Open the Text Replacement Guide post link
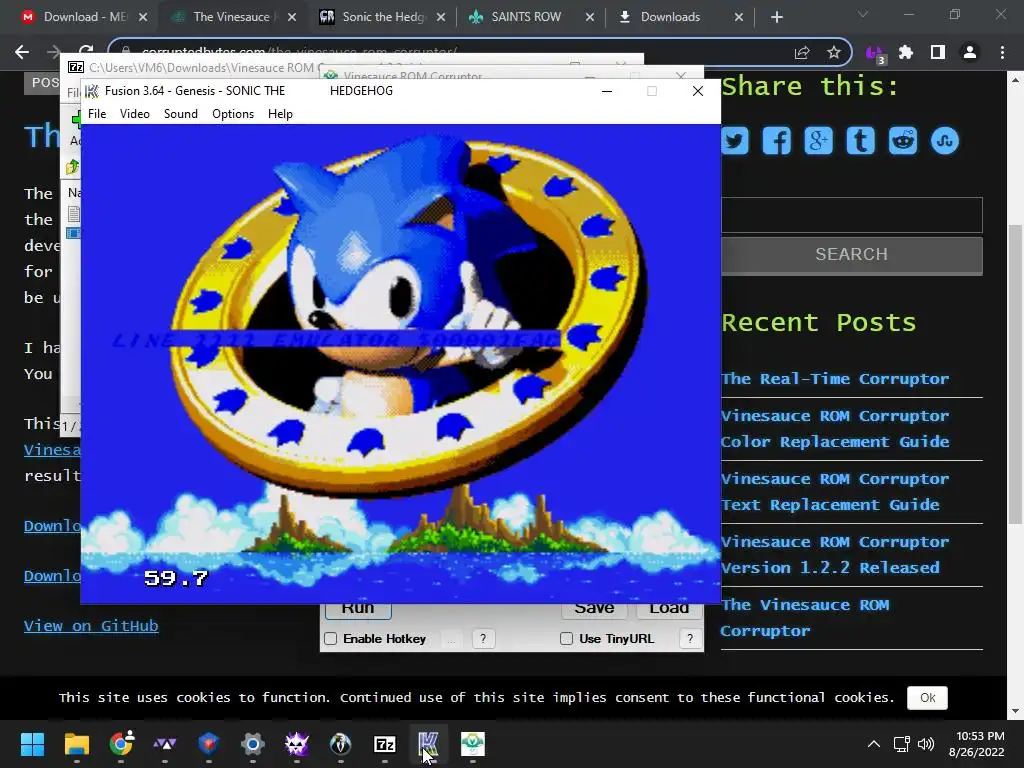The height and width of the screenshot is (768, 1024). click(835, 492)
